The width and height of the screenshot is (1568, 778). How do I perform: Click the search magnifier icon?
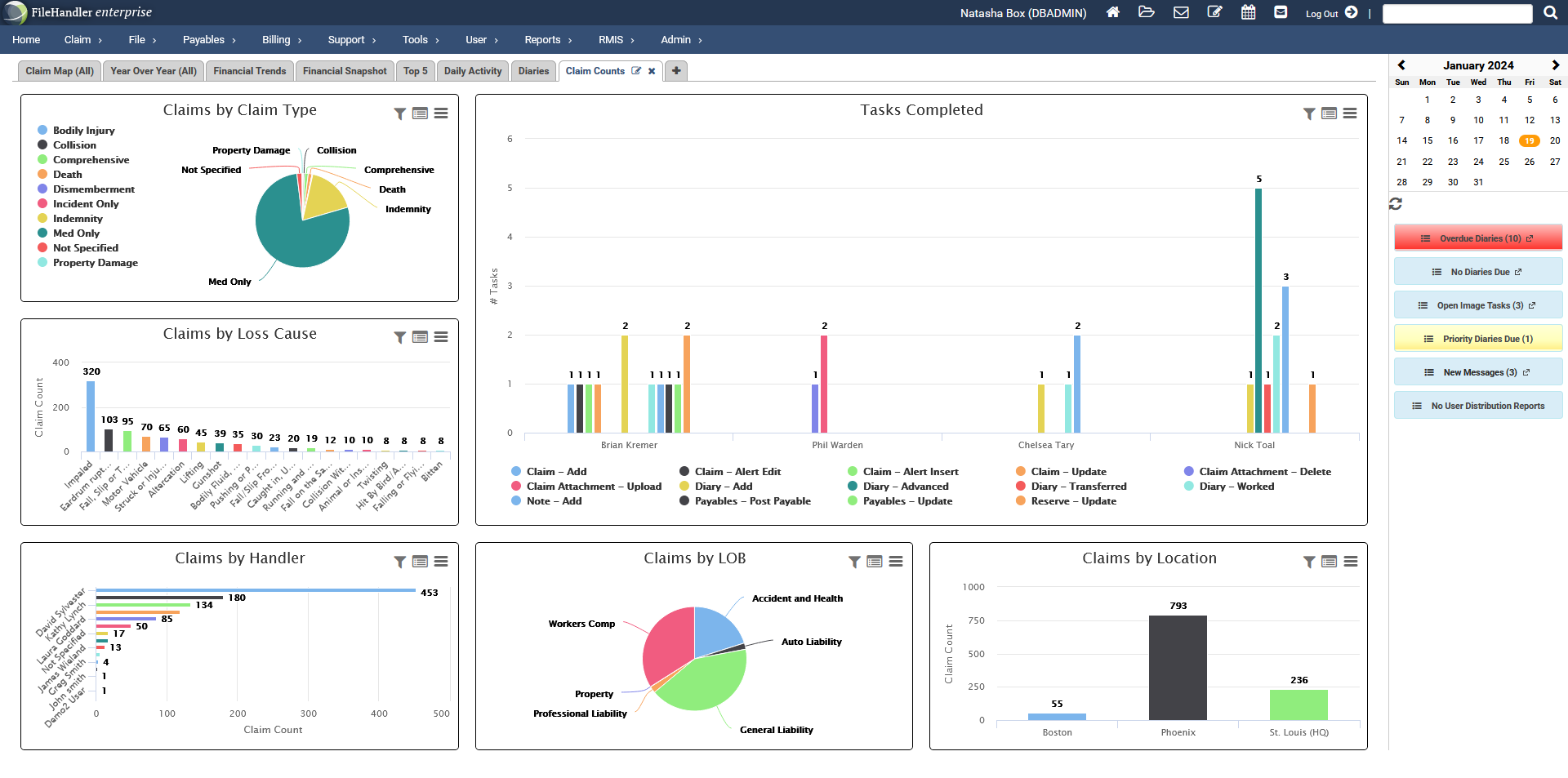point(1551,12)
